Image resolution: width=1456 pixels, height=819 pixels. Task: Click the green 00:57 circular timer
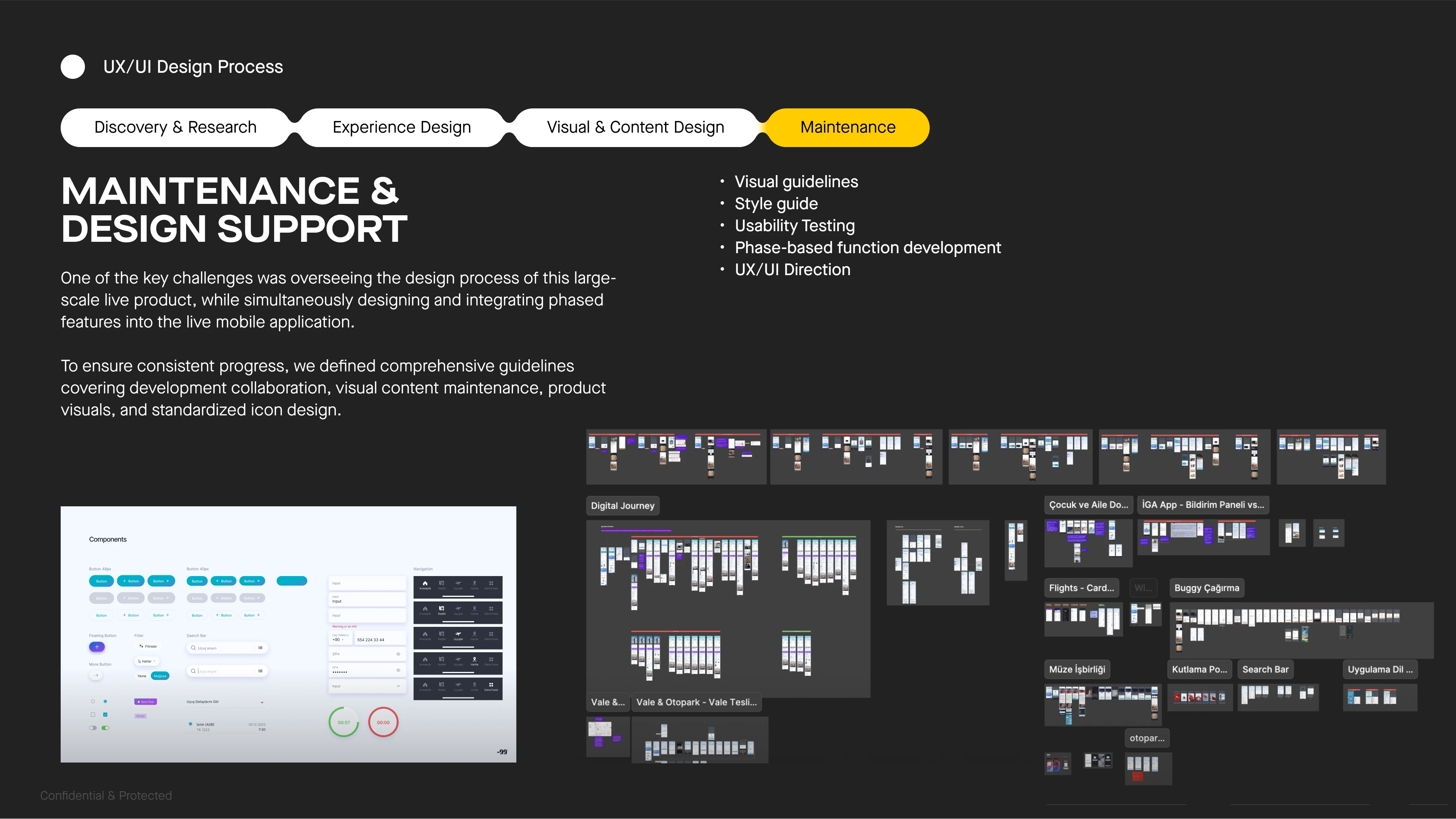coord(344,722)
